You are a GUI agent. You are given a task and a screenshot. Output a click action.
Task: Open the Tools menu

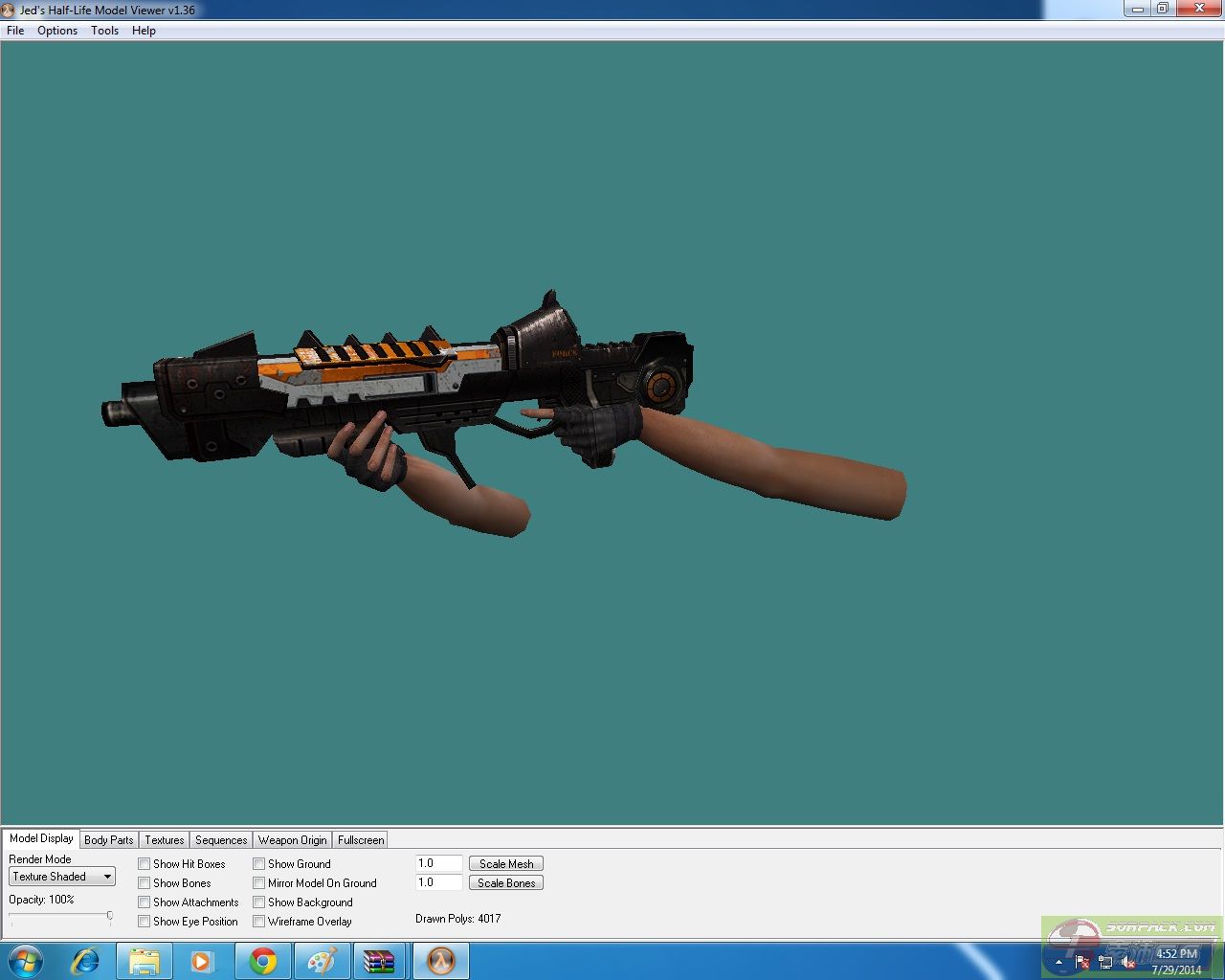pos(104,31)
